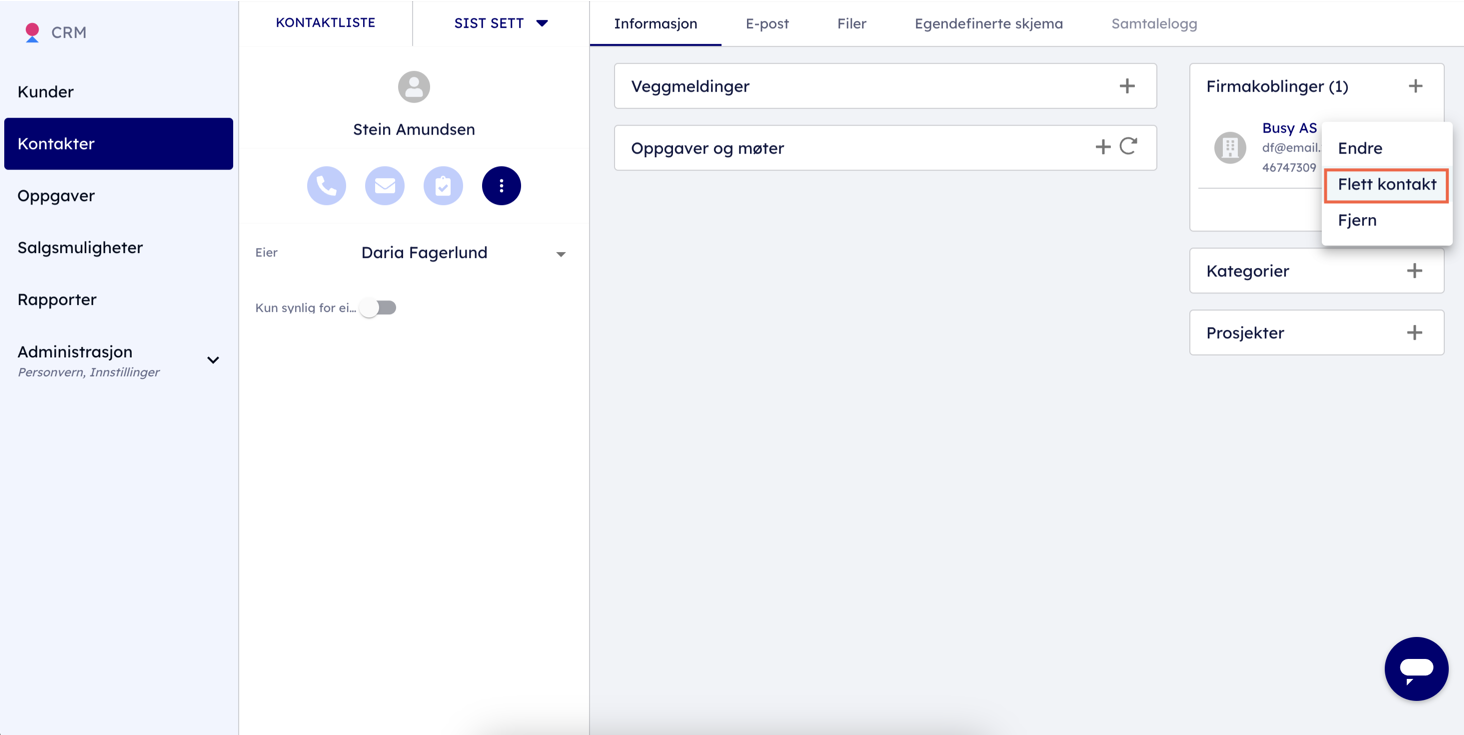This screenshot has height=735, width=1464.
Task: Switch to the E-post tab
Action: coord(767,23)
